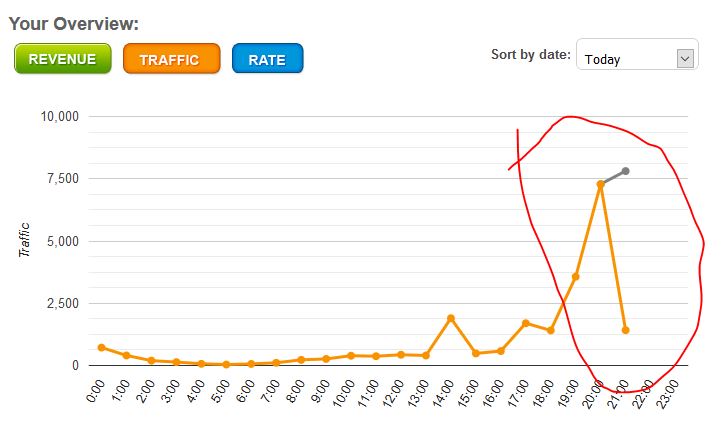
Task: Select the data point at 17:00
Action: (526, 323)
